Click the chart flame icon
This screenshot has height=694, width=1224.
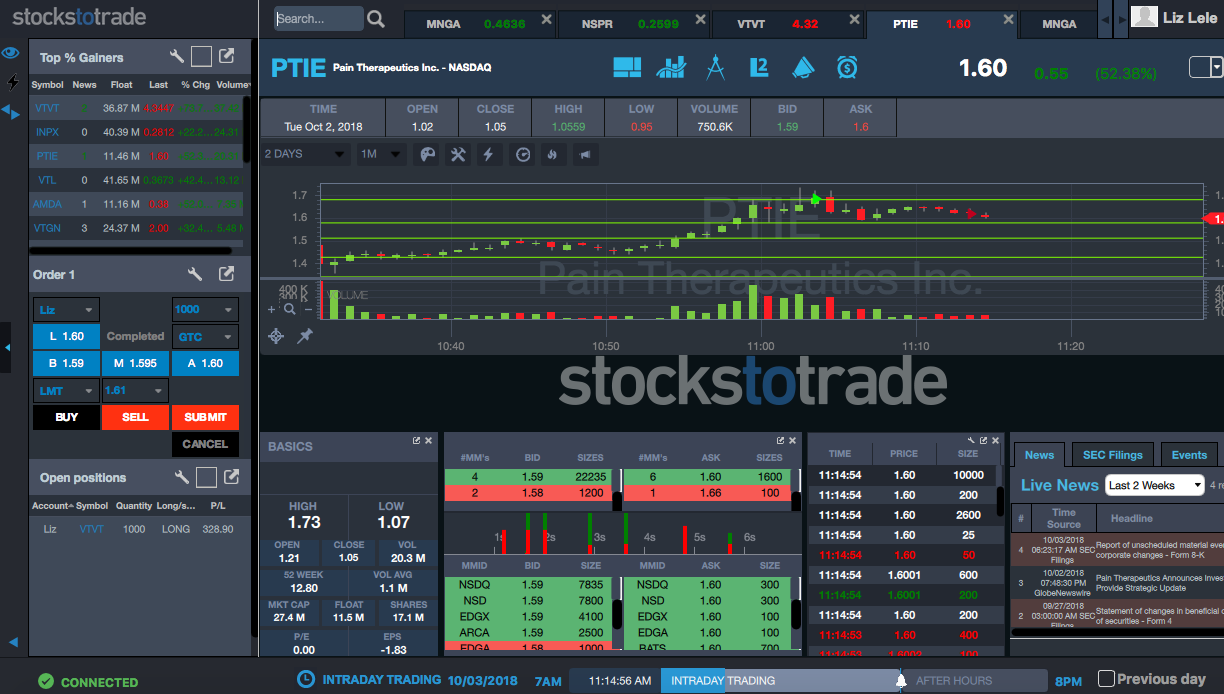(551, 154)
